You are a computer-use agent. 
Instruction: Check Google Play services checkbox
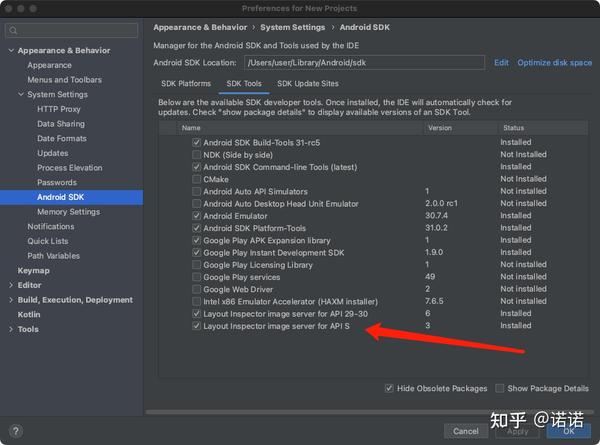coord(196,277)
